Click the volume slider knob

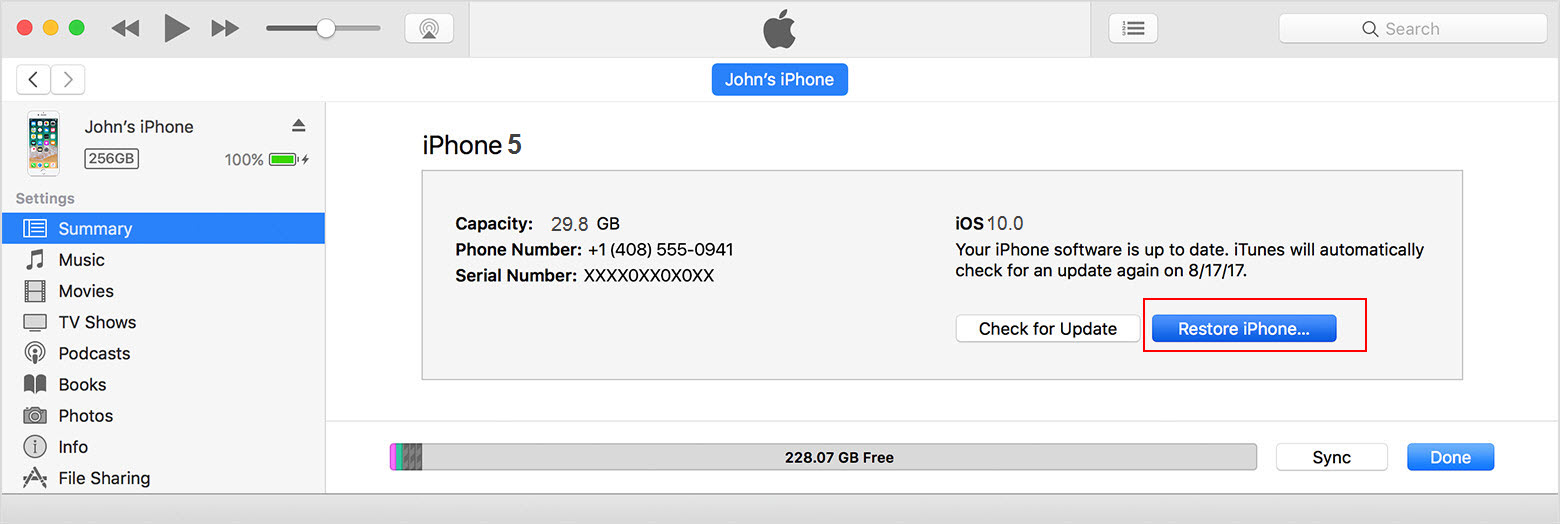pos(326,28)
